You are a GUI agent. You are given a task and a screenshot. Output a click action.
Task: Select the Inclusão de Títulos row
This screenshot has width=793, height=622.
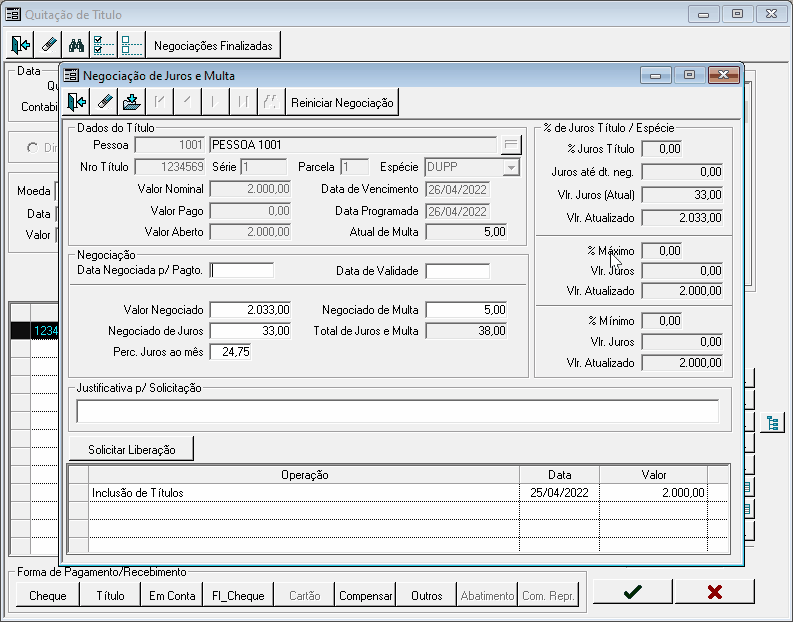(x=300, y=493)
